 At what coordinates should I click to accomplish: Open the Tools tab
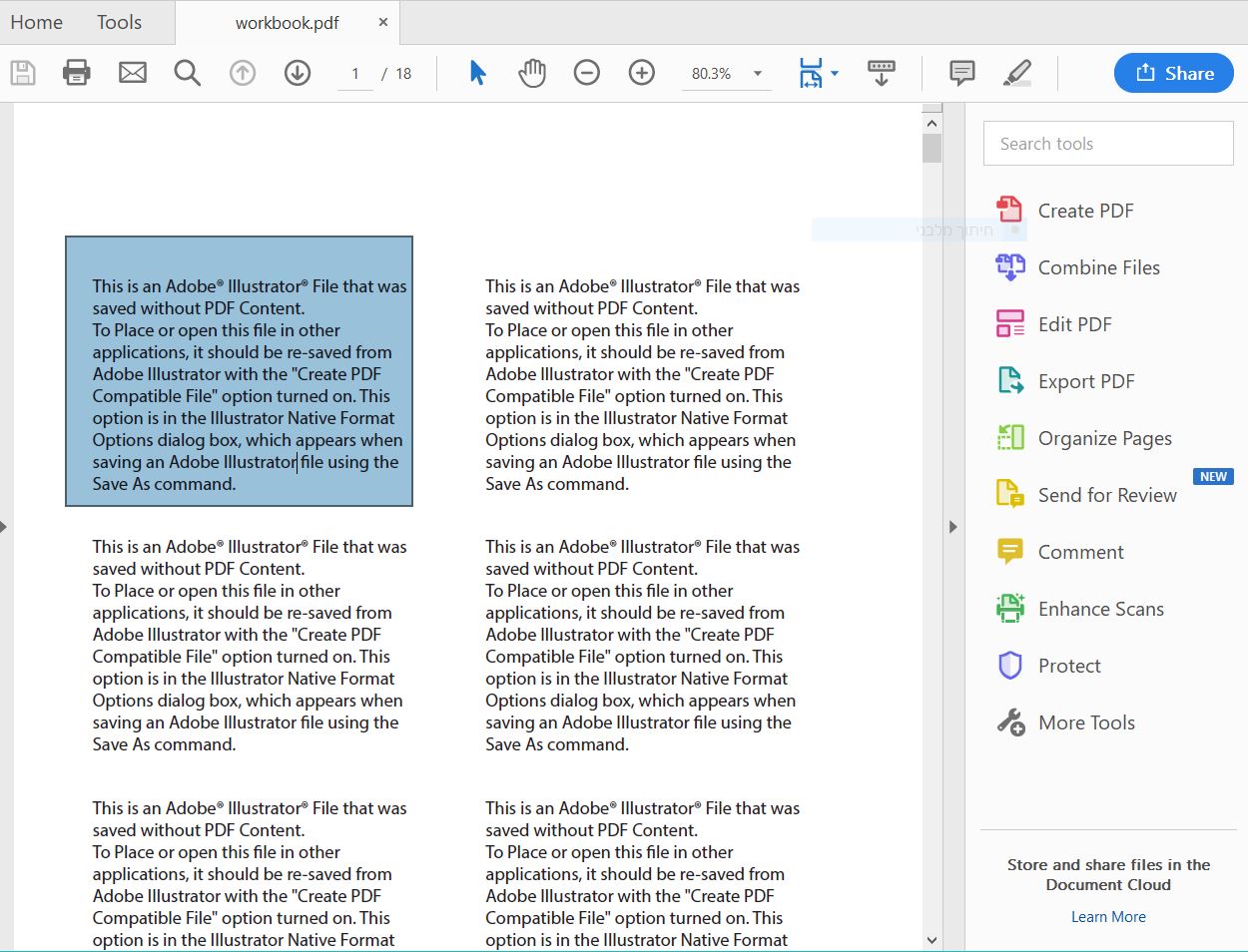[x=119, y=22]
